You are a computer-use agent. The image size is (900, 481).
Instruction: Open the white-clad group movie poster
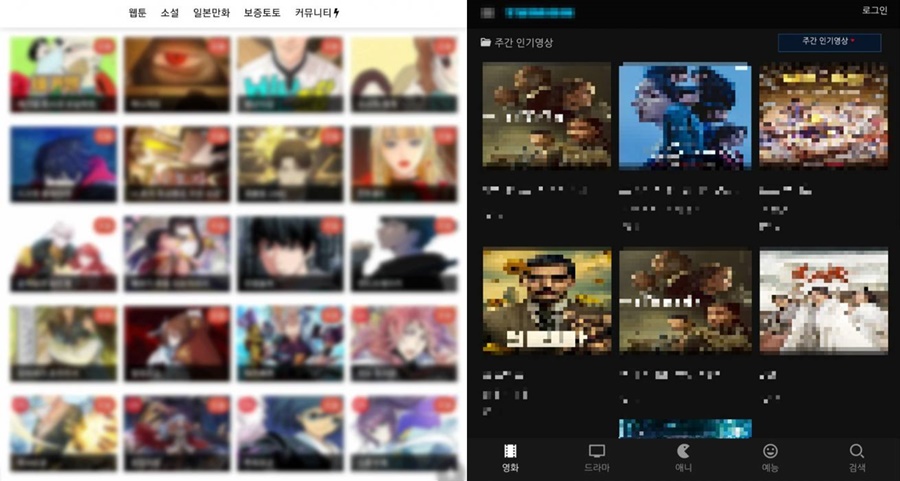[x=824, y=301]
